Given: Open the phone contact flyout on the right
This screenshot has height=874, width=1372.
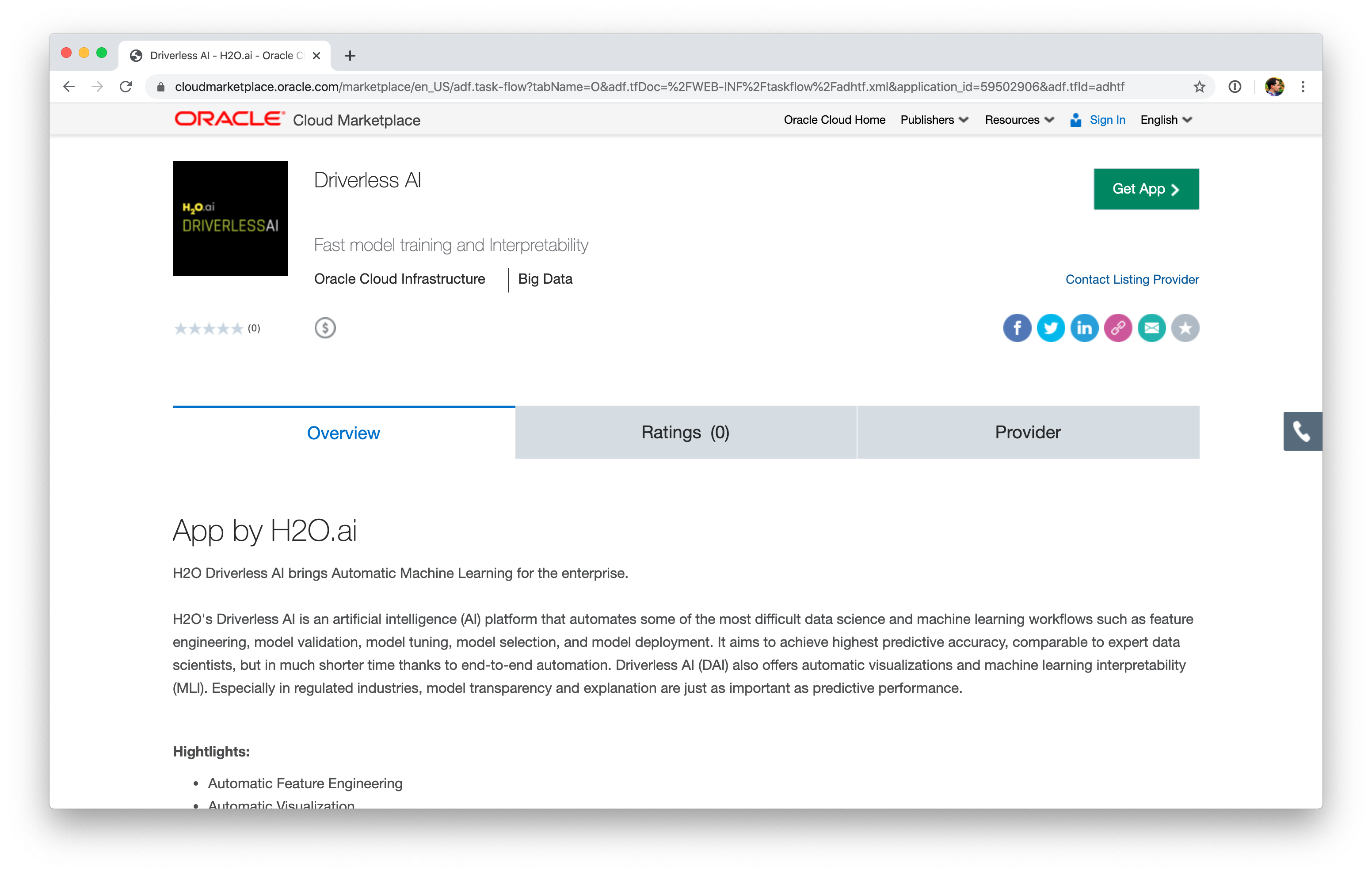Looking at the screenshot, I should (1303, 431).
